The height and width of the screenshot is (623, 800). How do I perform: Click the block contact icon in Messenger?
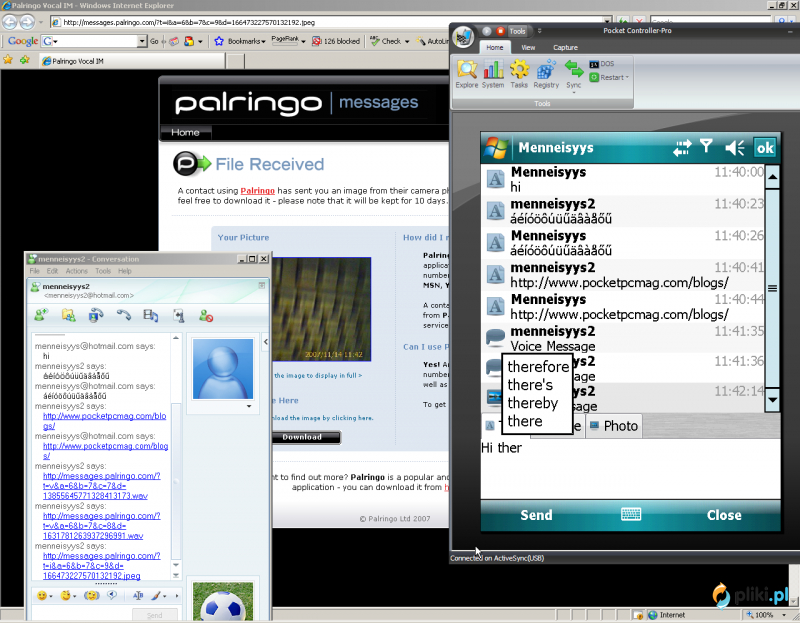click(206, 316)
